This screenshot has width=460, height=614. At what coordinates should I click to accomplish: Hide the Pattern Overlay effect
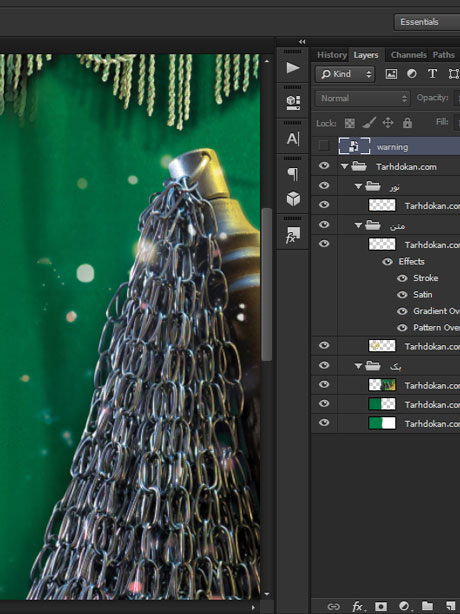402,328
